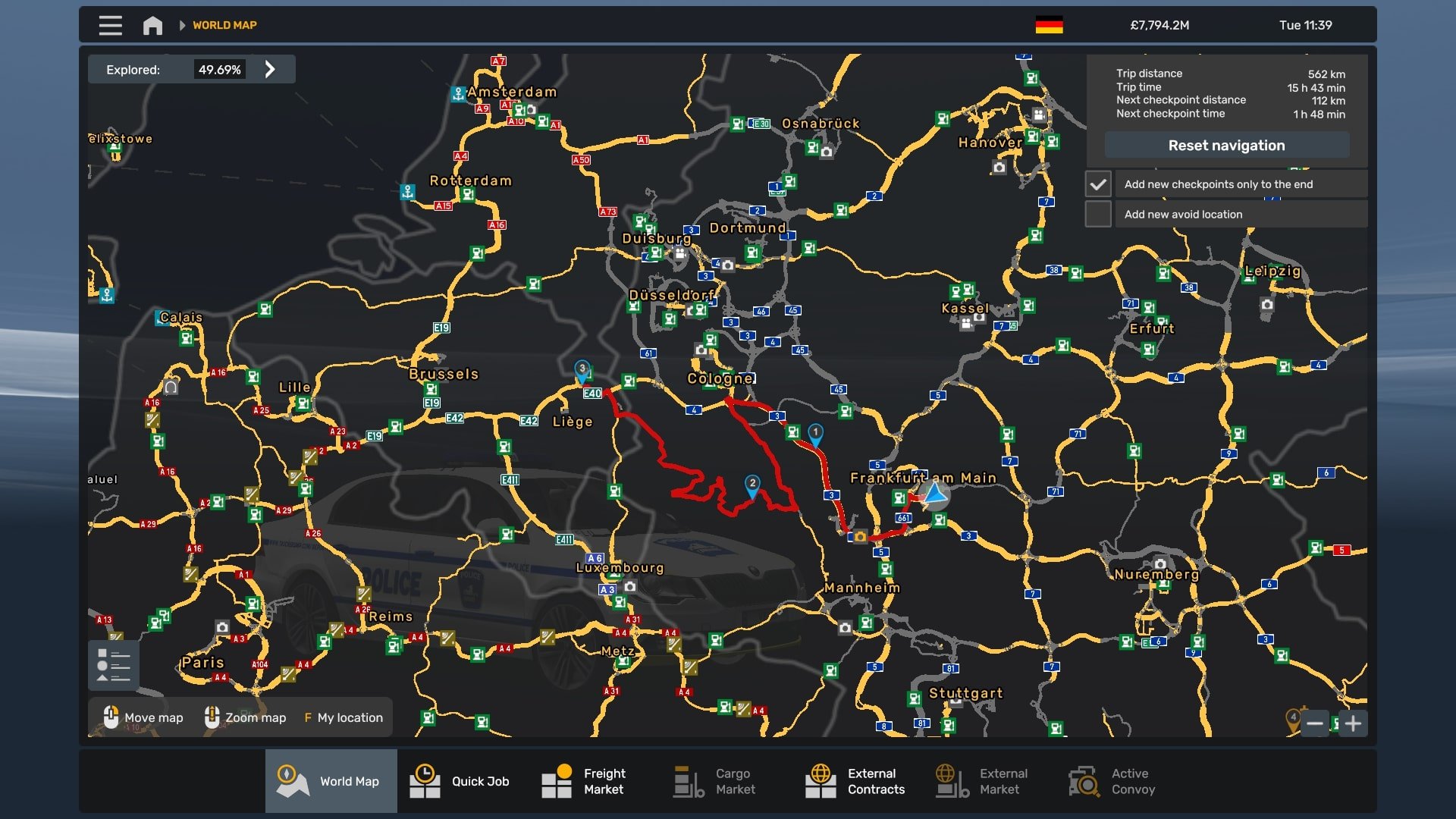Zoom out with the minus button
This screenshot has height=819, width=1456.
[x=1314, y=723]
